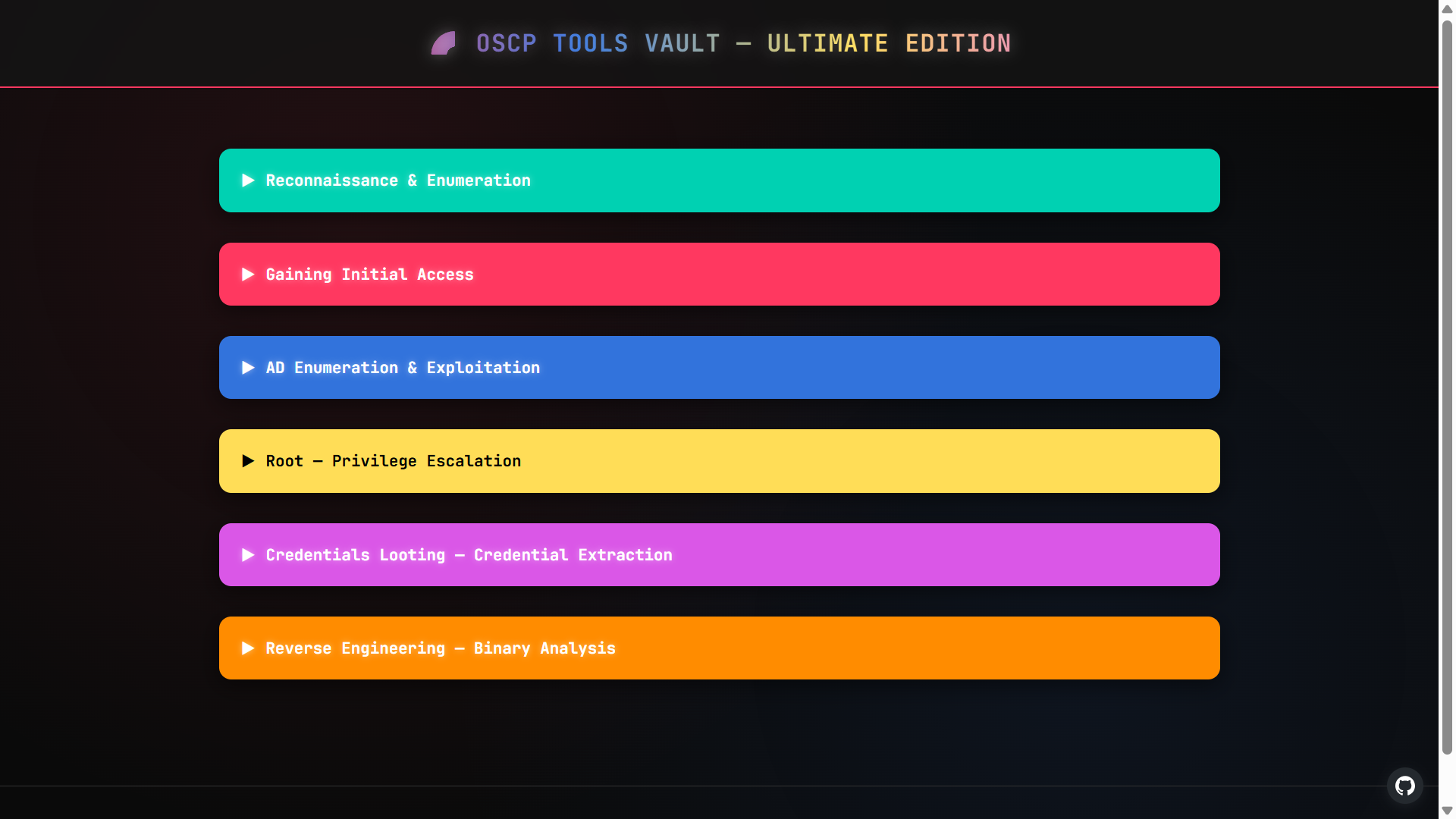The image size is (1456, 819).
Task: Select AD Enumeration & Exploitation title text
Action: (x=403, y=368)
